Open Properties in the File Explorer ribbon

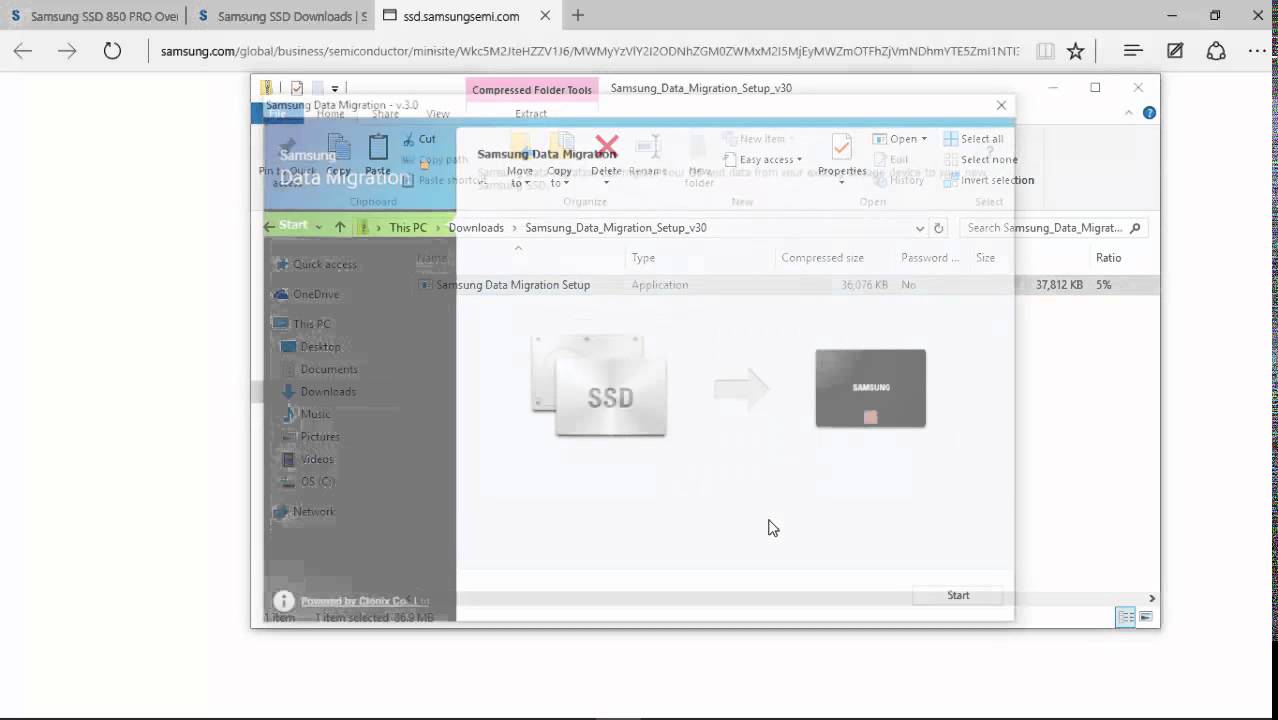pos(842,158)
